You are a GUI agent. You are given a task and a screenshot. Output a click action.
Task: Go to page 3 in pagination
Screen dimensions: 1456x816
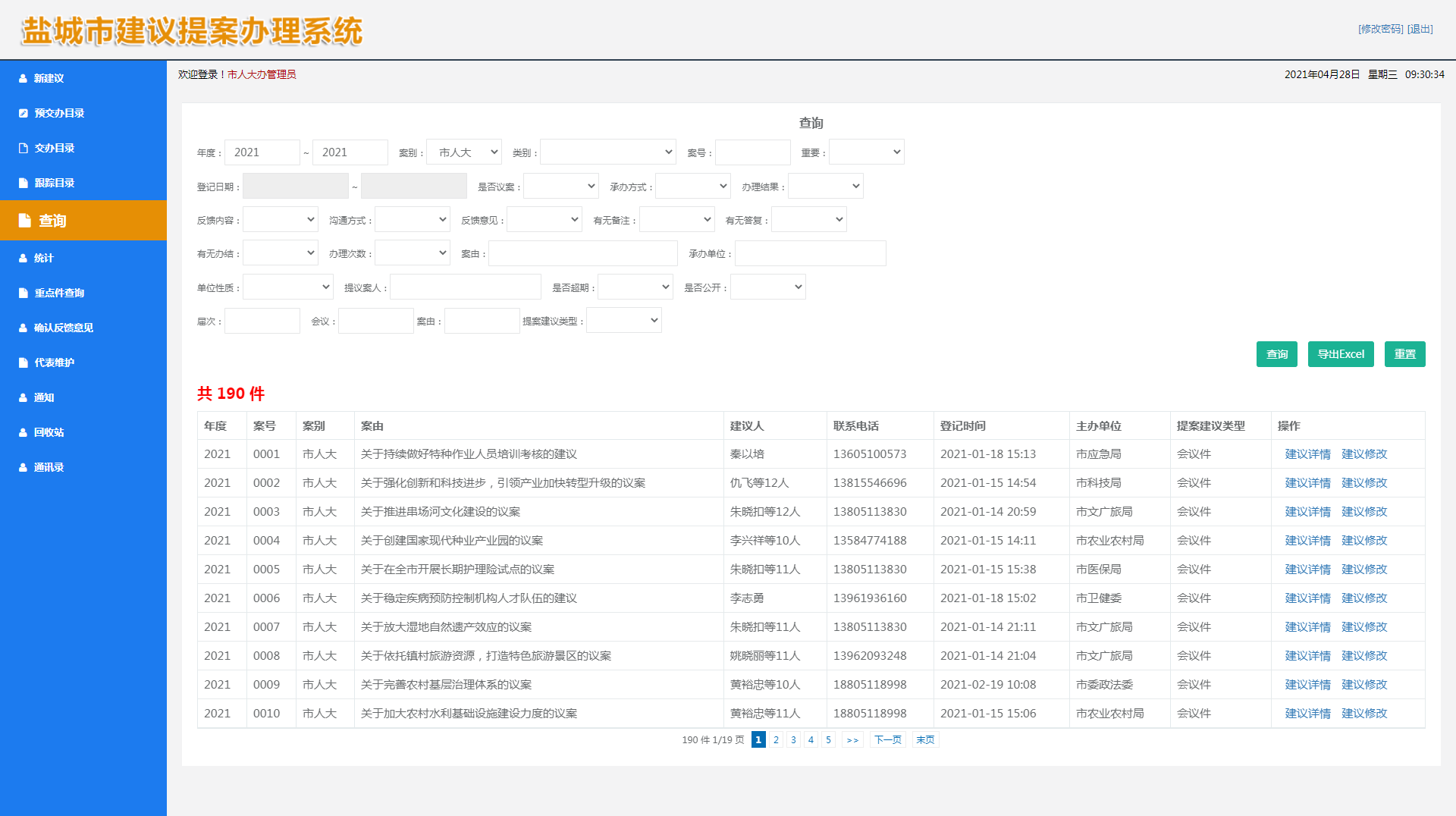pos(793,740)
